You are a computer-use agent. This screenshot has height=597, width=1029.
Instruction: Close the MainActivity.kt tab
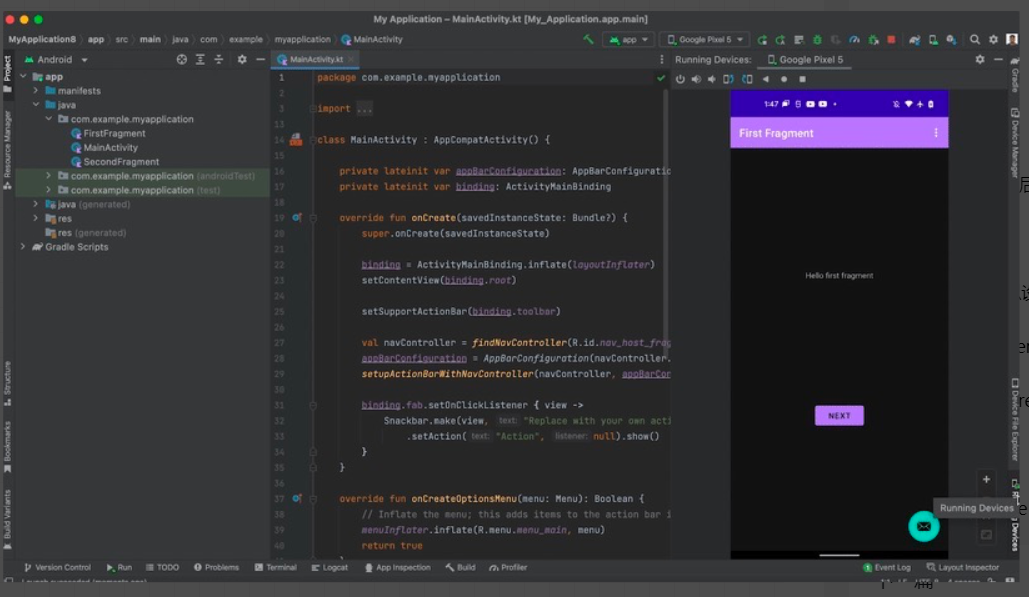351,60
